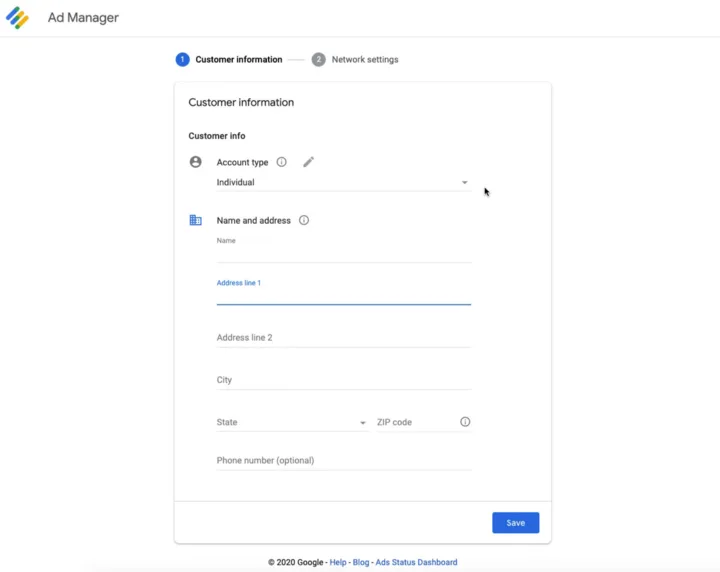
Task: Focus the City input field
Action: click(x=343, y=380)
